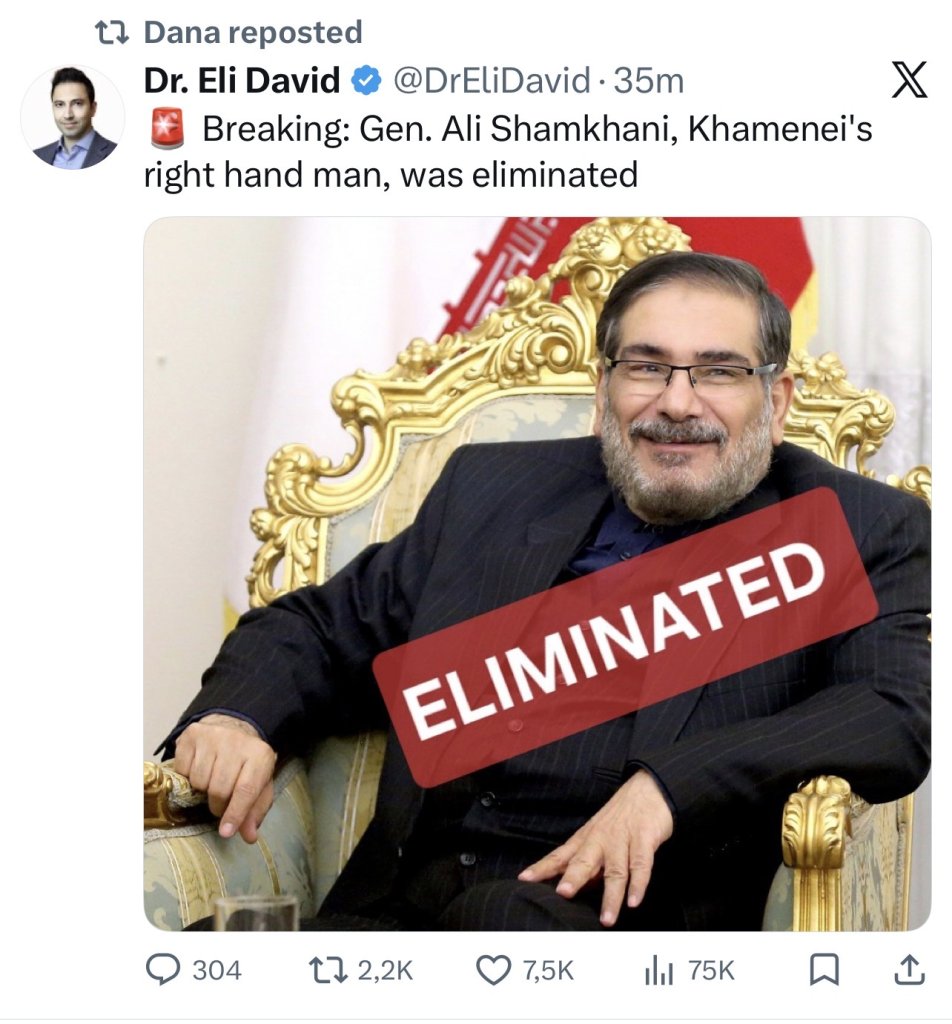The width and height of the screenshot is (952, 1024).
Task: Bookmark this post
Action: coord(824,970)
